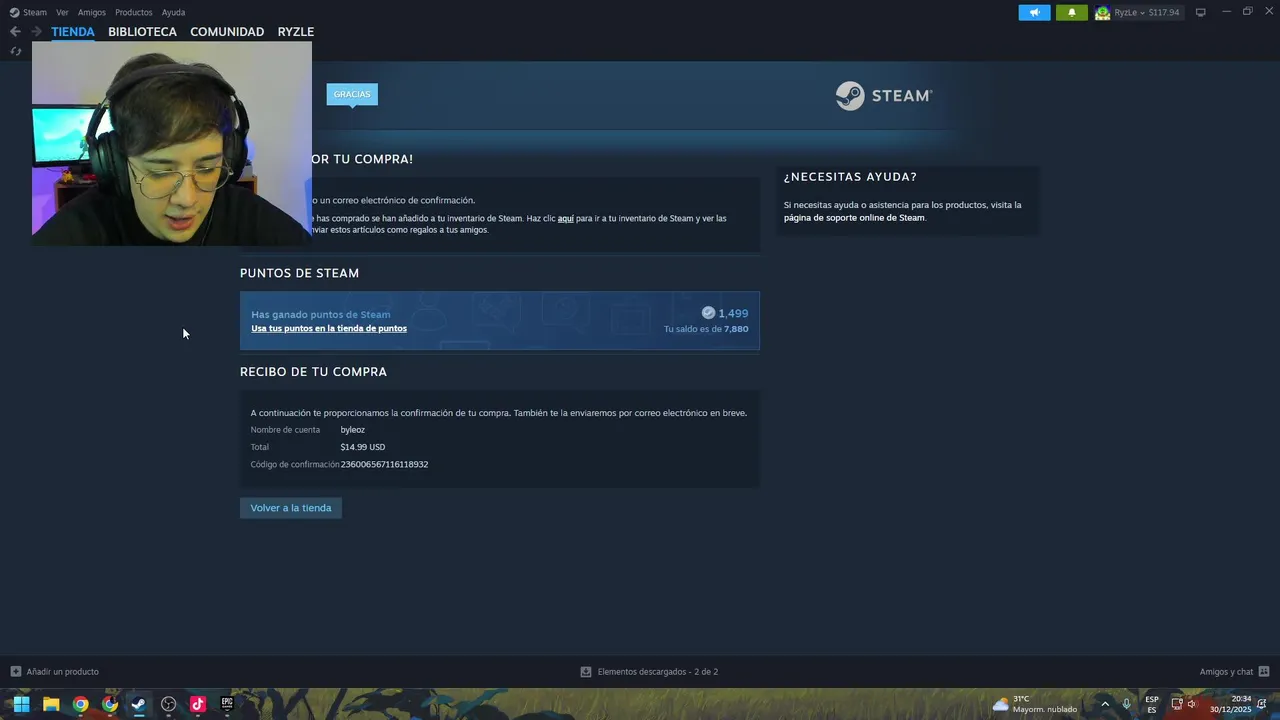
Task: Open the Productos menu
Action: [133, 12]
